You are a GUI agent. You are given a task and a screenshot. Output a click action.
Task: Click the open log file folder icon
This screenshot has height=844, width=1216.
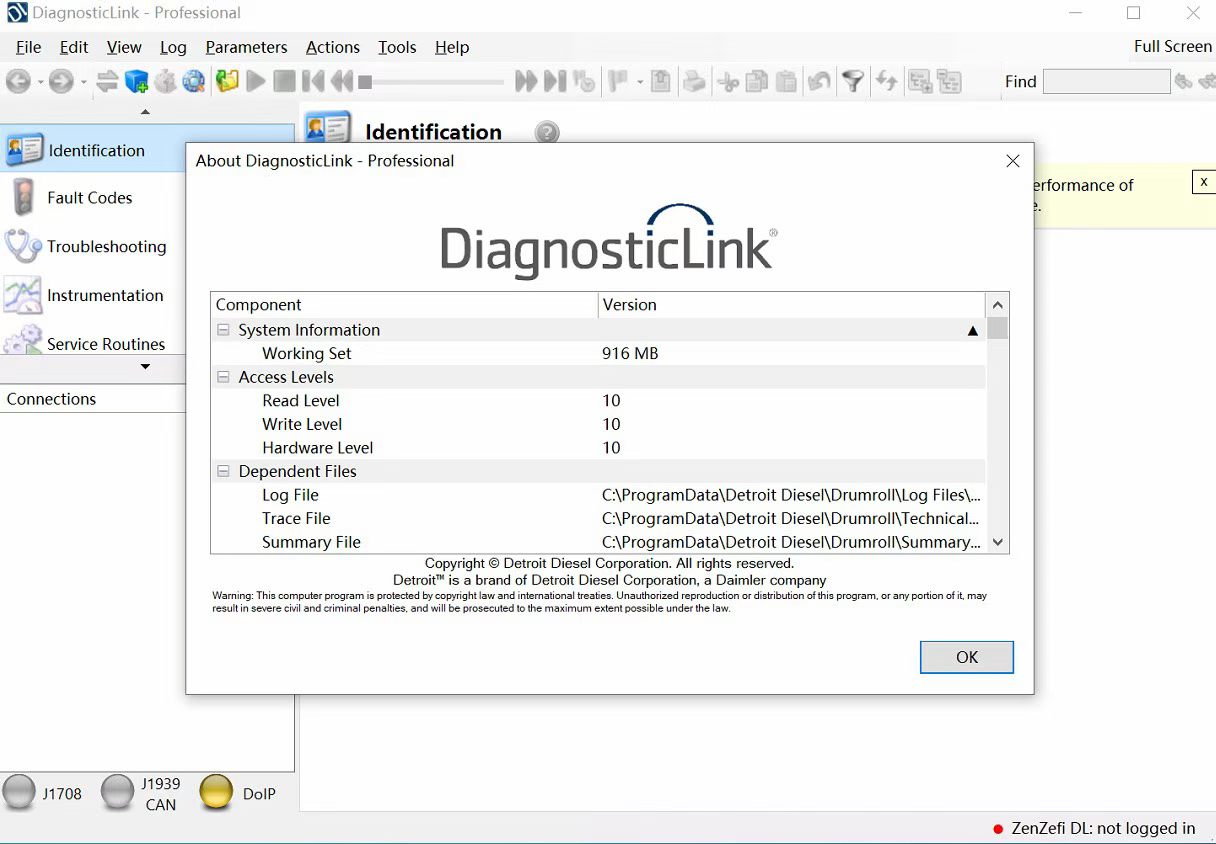(227, 82)
